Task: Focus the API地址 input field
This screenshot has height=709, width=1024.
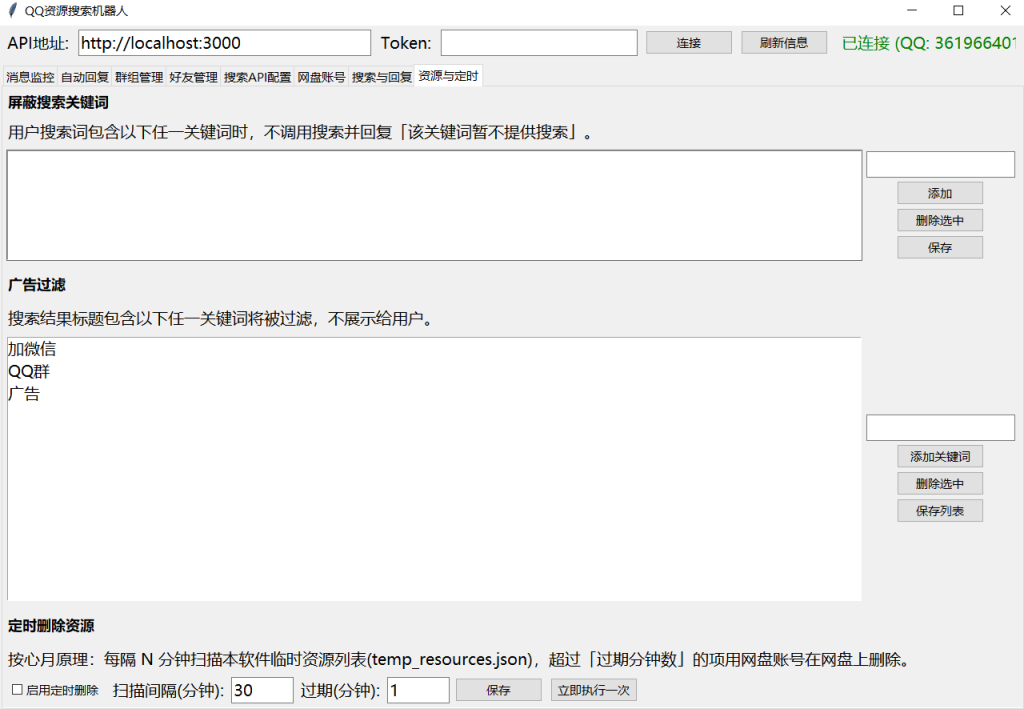Action: point(224,43)
